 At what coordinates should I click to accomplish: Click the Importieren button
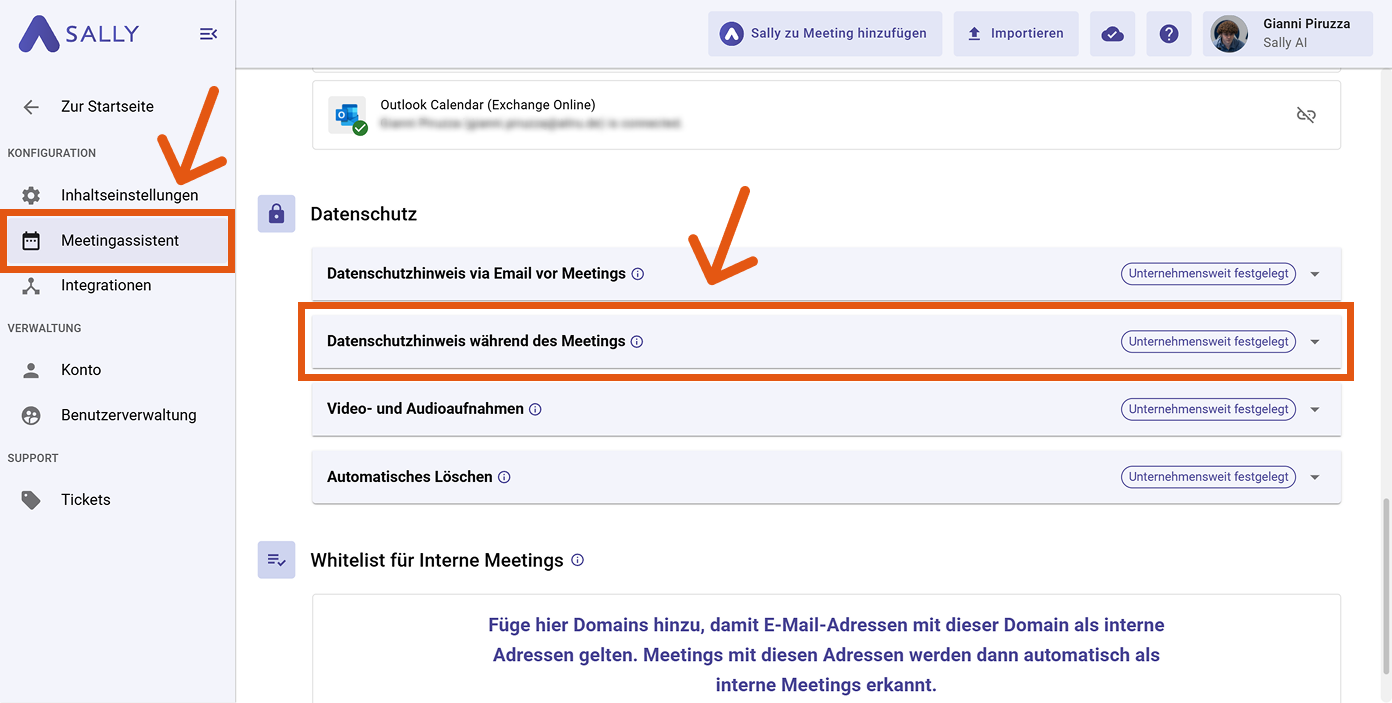point(1015,34)
